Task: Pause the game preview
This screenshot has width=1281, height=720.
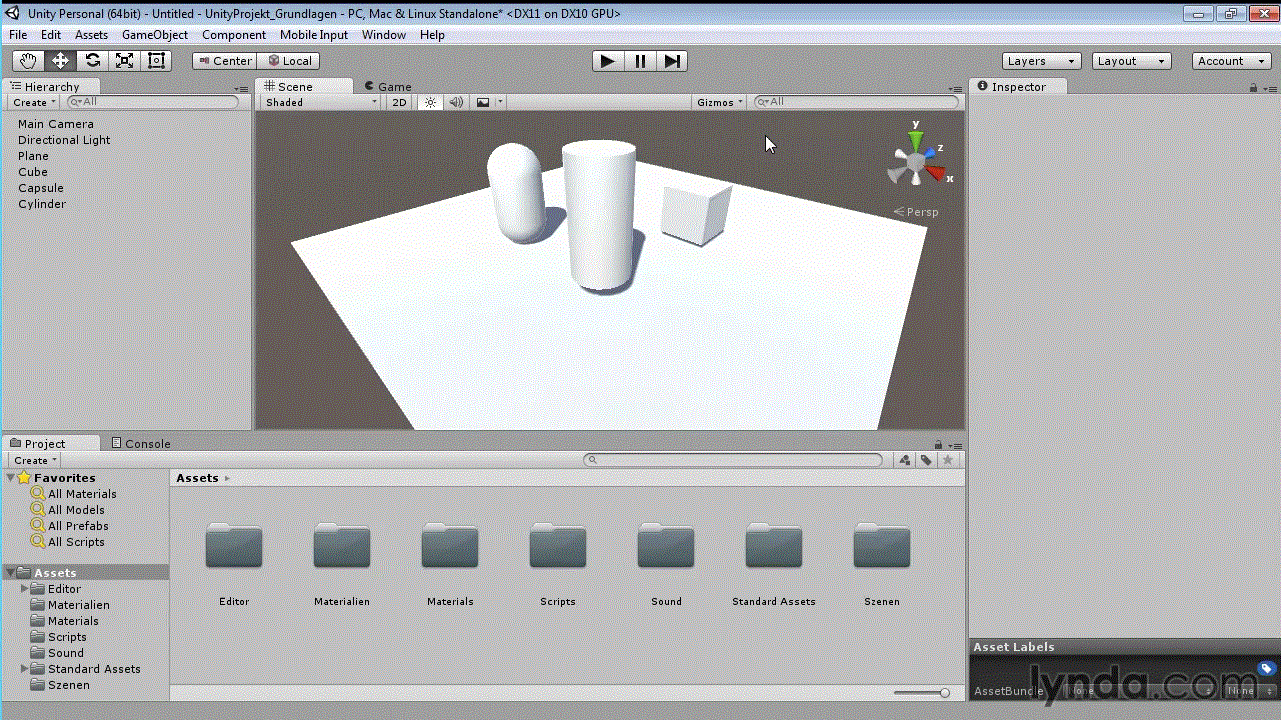Action: 640,61
